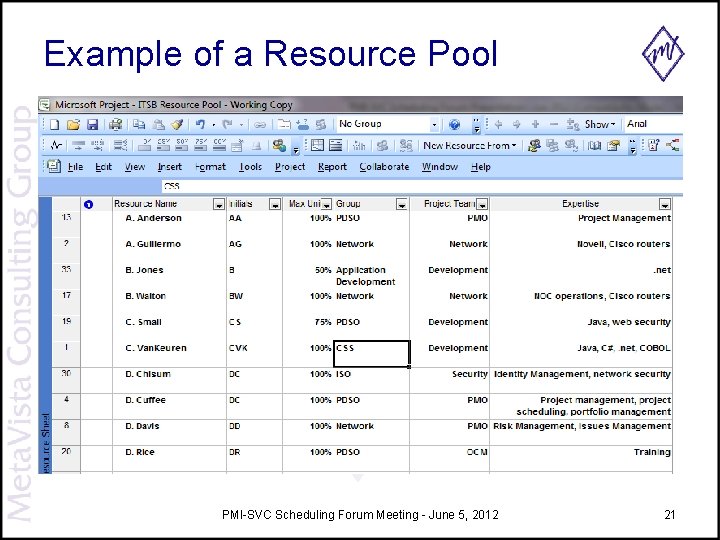The height and width of the screenshot is (540, 720).
Task: Open the Initials column filter dropdown
Action: coord(275,205)
